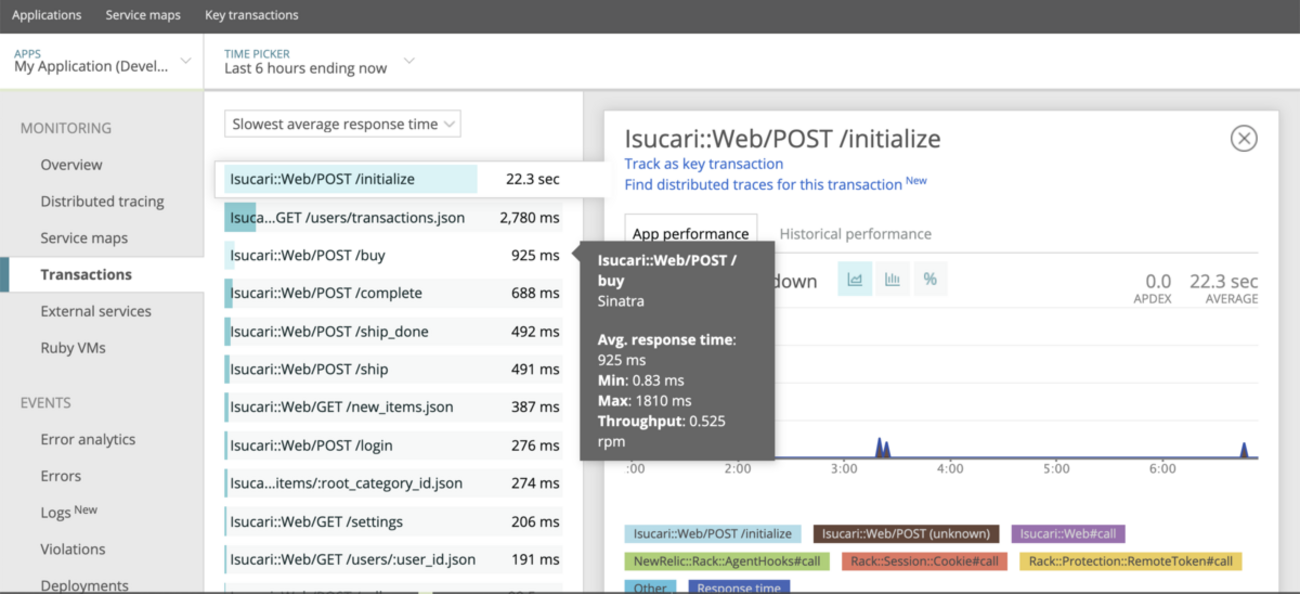1300x594 pixels.
Task: Click the response time spike near 3:00
Action: (x=882, y=448)
